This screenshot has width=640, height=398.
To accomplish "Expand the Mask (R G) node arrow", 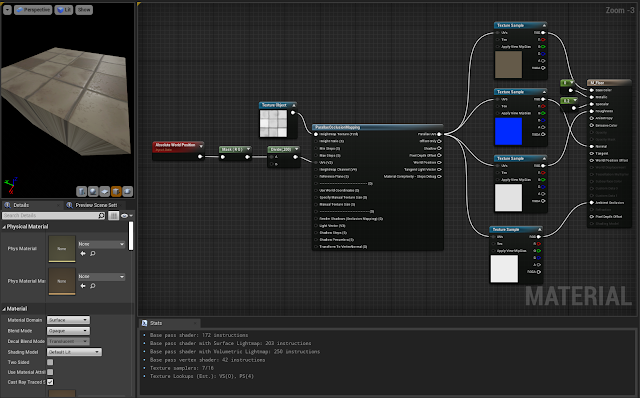I will [248, 149].
